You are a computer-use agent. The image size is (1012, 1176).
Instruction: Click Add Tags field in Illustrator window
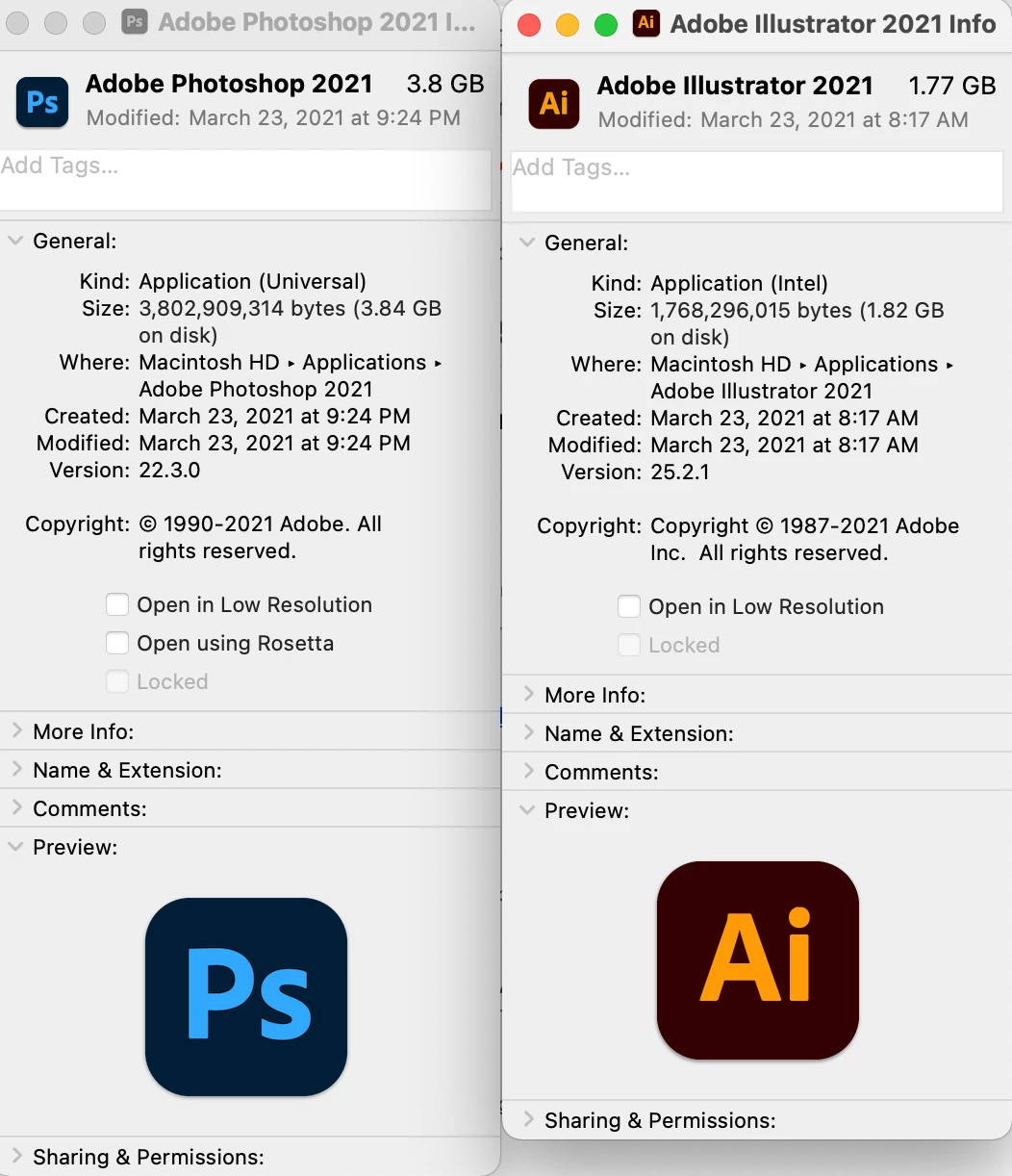click(757, 181)
